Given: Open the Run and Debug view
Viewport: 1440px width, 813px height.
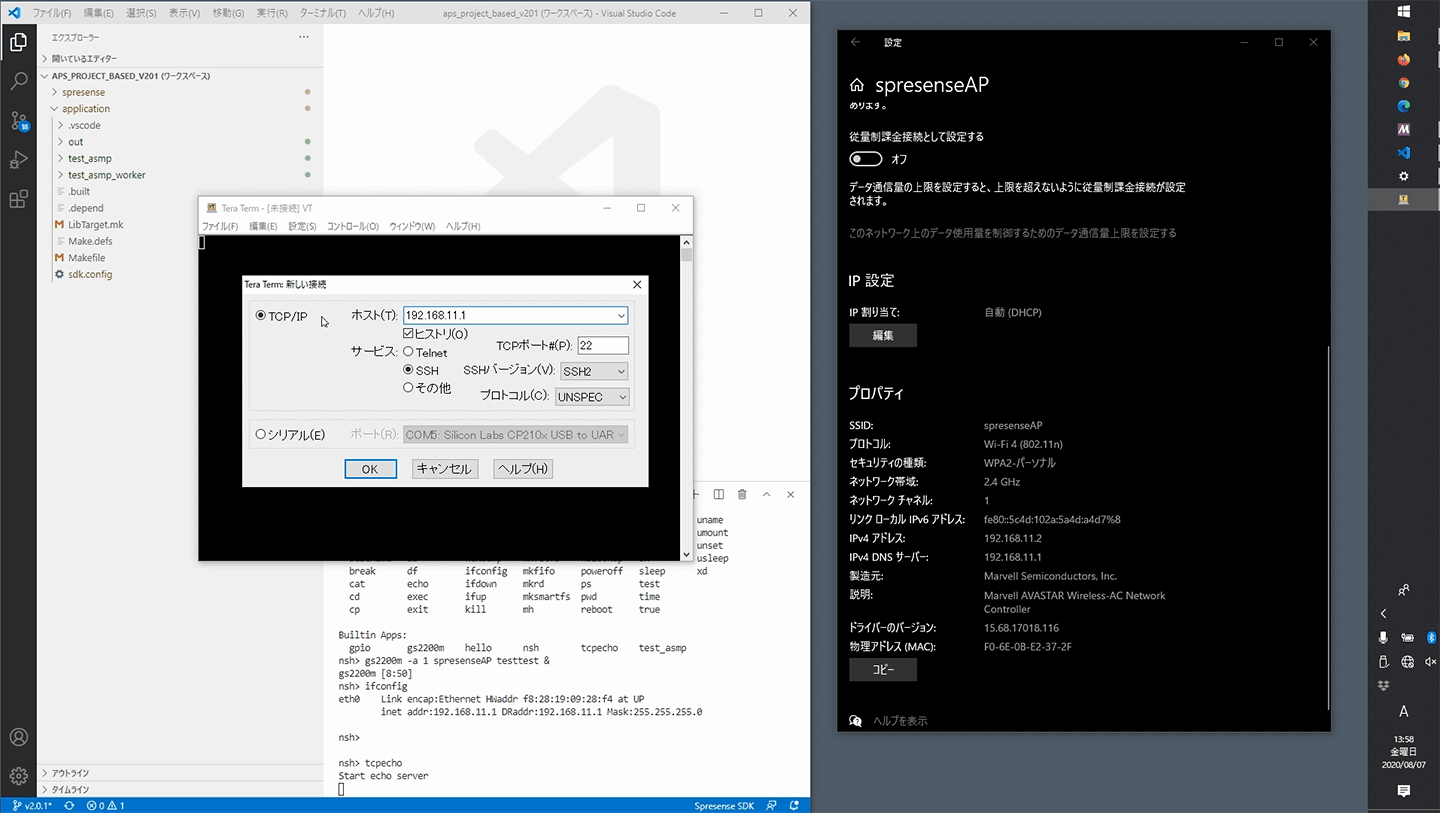Looking at the screenshot, I should click(x=18, y=160).
